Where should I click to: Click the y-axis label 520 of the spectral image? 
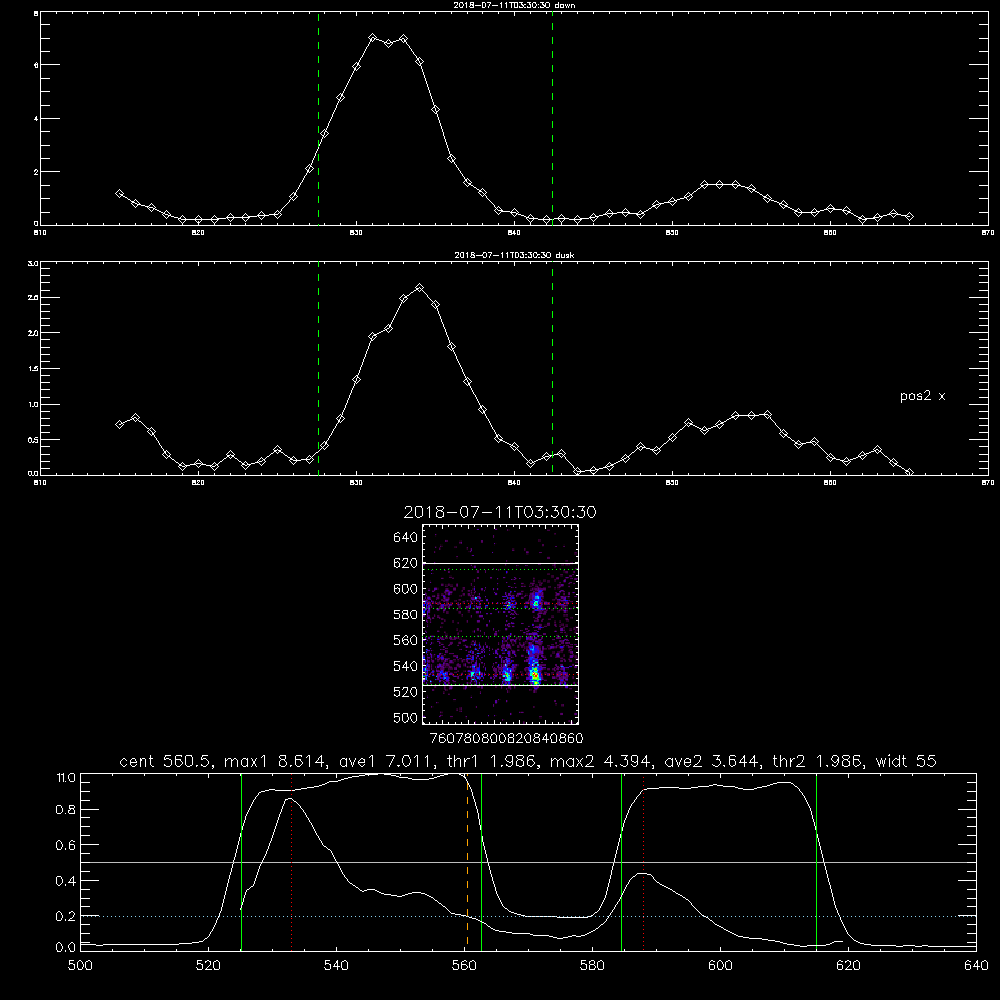[x=405, y=692]
